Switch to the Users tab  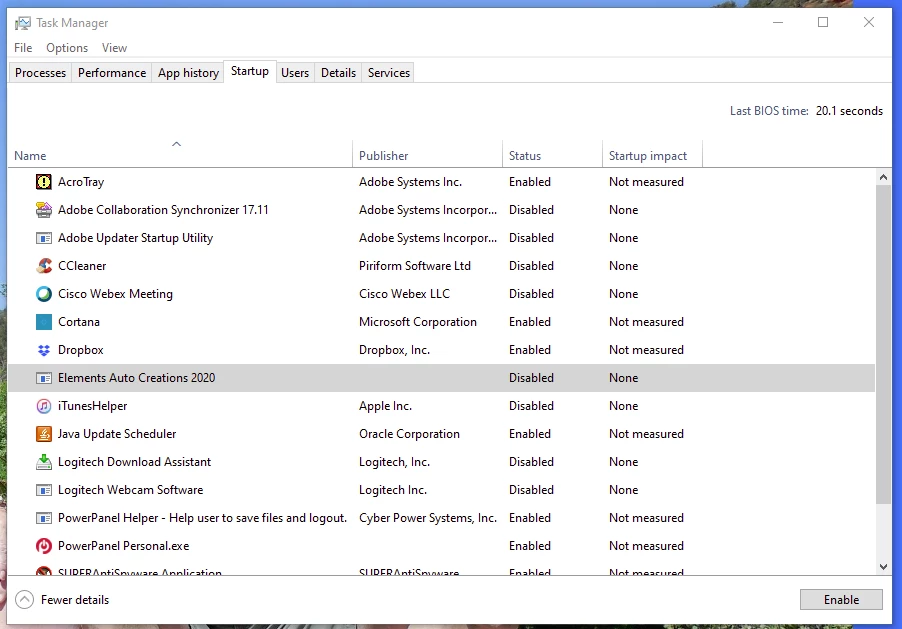point(295,73)
